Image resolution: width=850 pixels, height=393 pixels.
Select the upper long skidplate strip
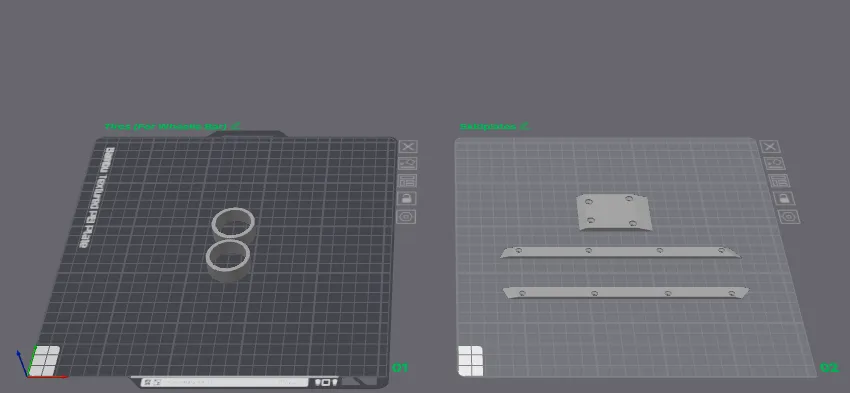(620, 252)
